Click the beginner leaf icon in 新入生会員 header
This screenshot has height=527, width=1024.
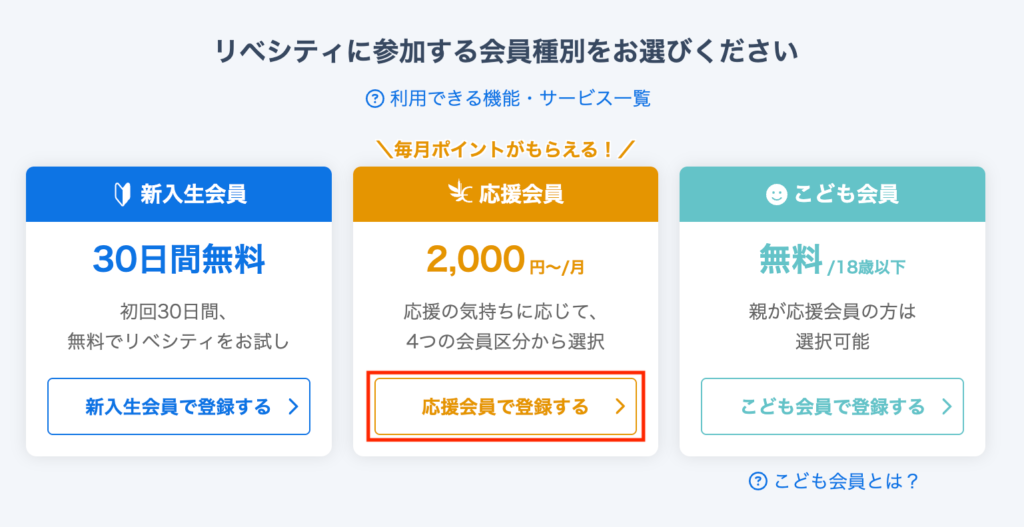tap(122, 194)
